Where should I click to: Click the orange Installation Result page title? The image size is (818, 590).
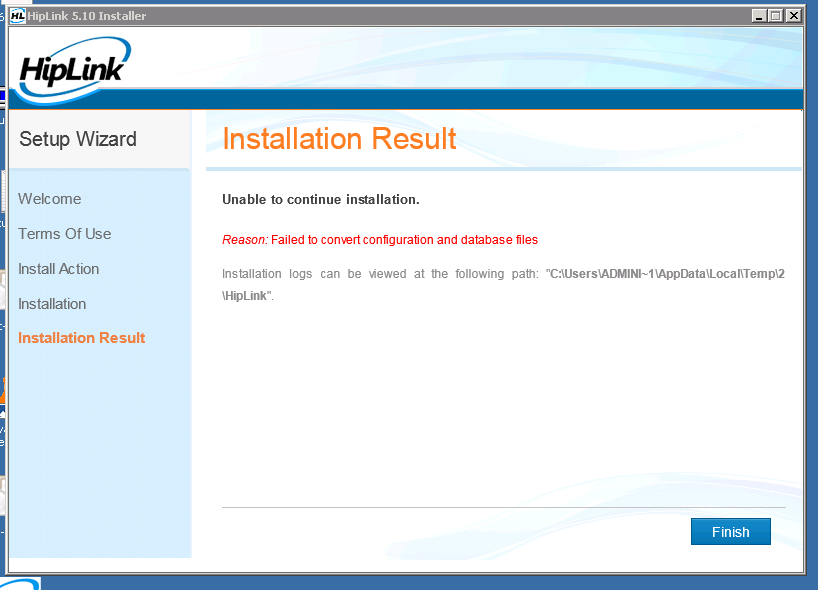tap(339, 139)
